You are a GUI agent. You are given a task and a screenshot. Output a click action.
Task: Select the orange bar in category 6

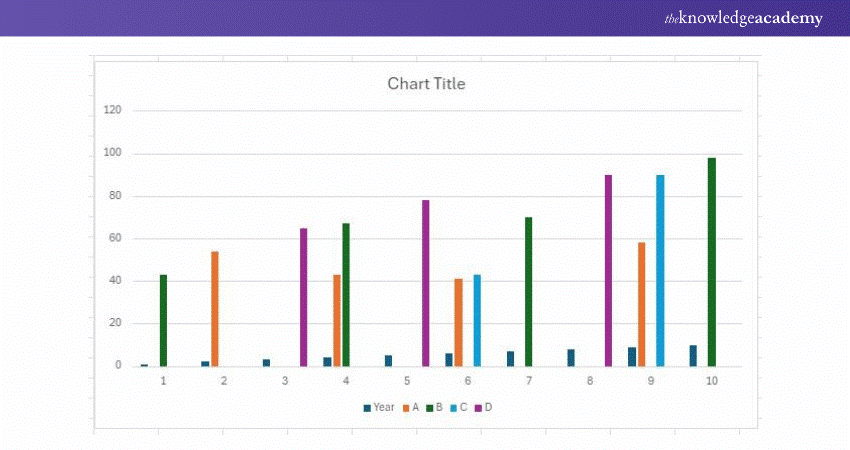(x=458, y=322)
